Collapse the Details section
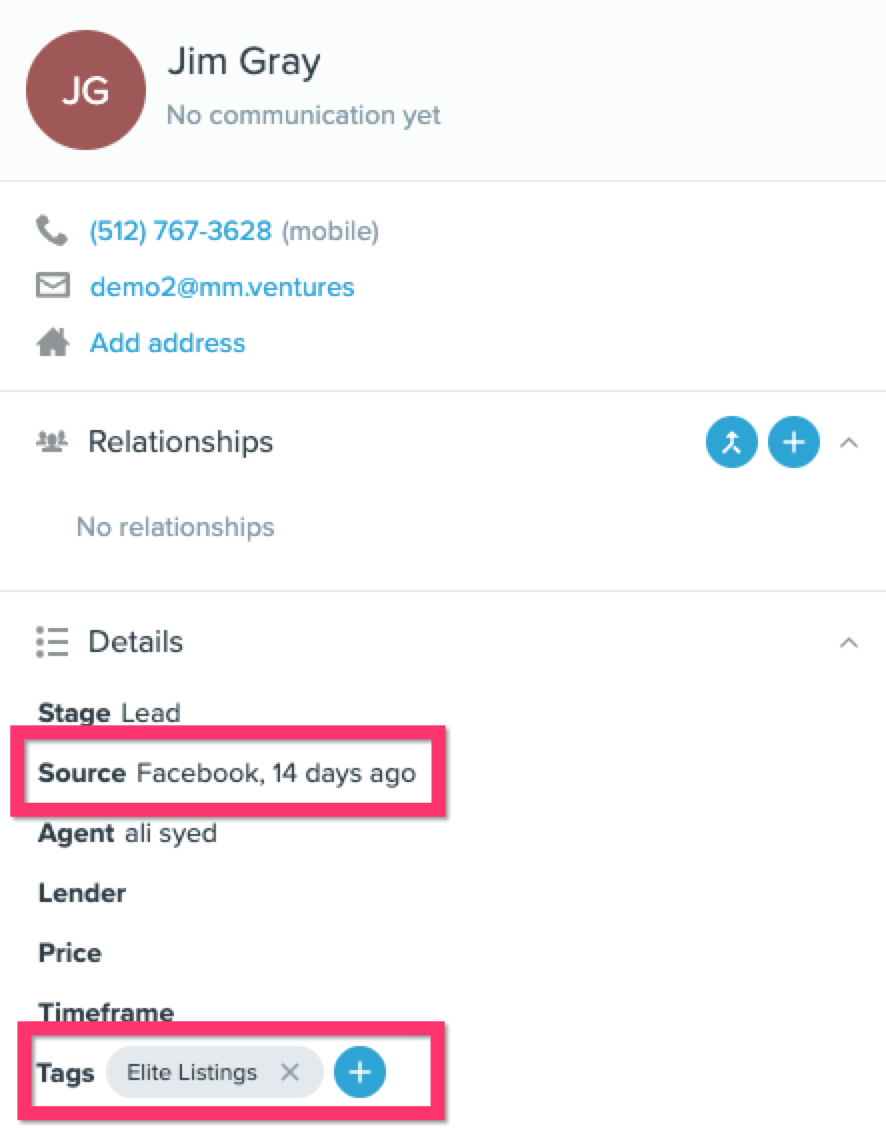This screenshot has height=1128, width=886. [x=848, y=642]
